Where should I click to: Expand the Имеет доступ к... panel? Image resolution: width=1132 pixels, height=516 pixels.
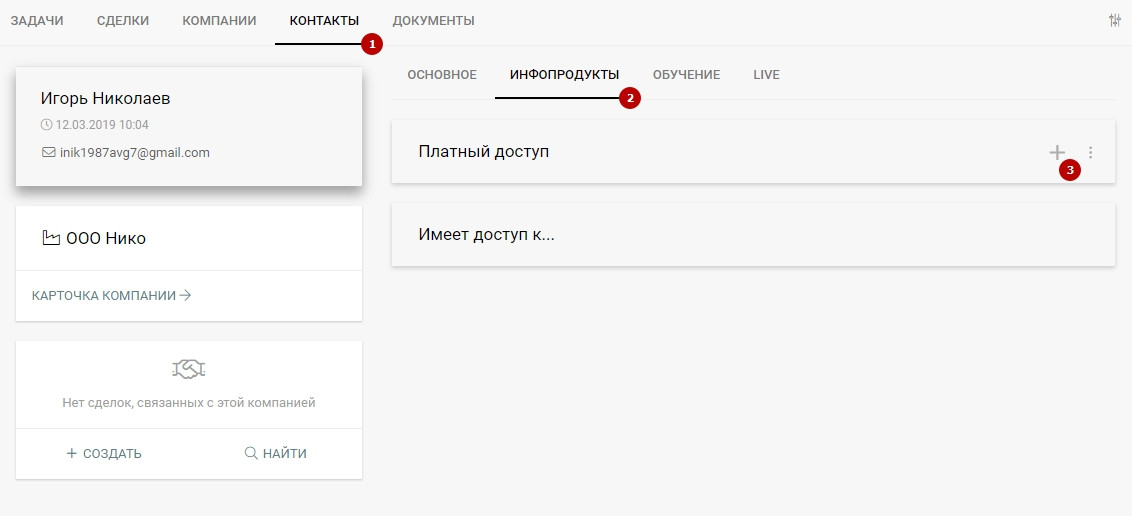click(x=752, y=235)
